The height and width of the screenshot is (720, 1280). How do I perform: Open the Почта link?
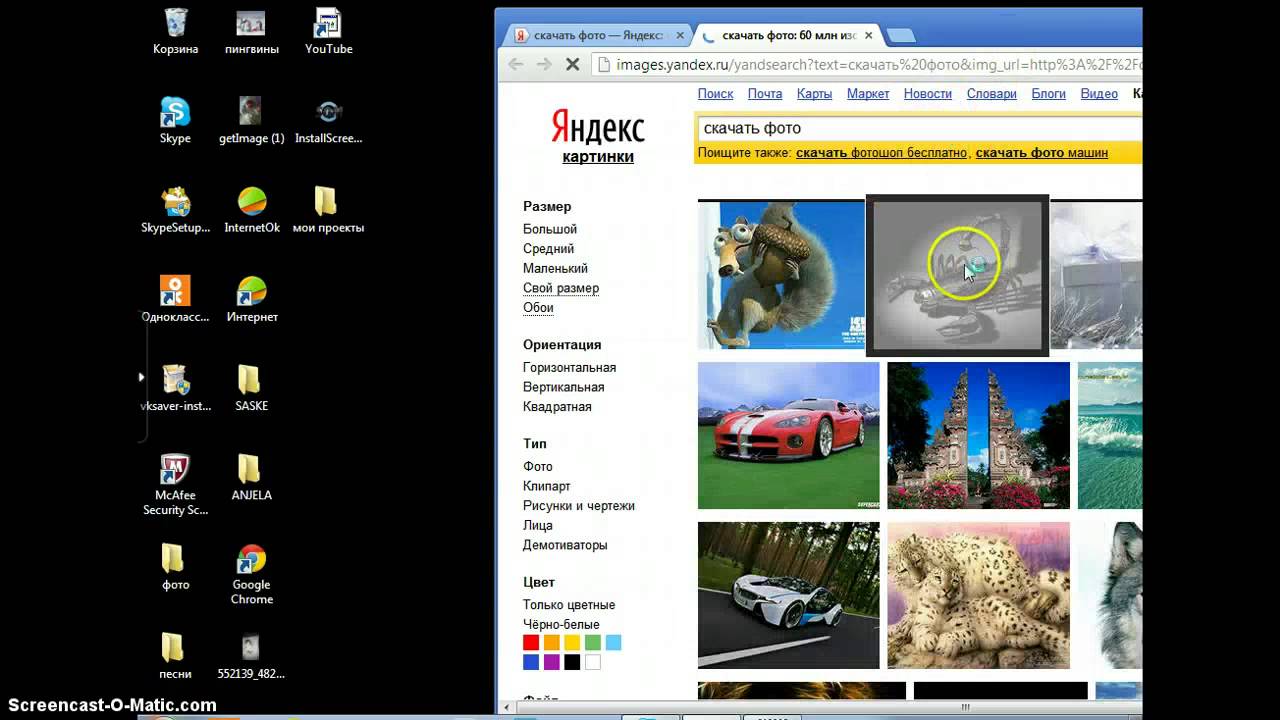tap(765, 93)
